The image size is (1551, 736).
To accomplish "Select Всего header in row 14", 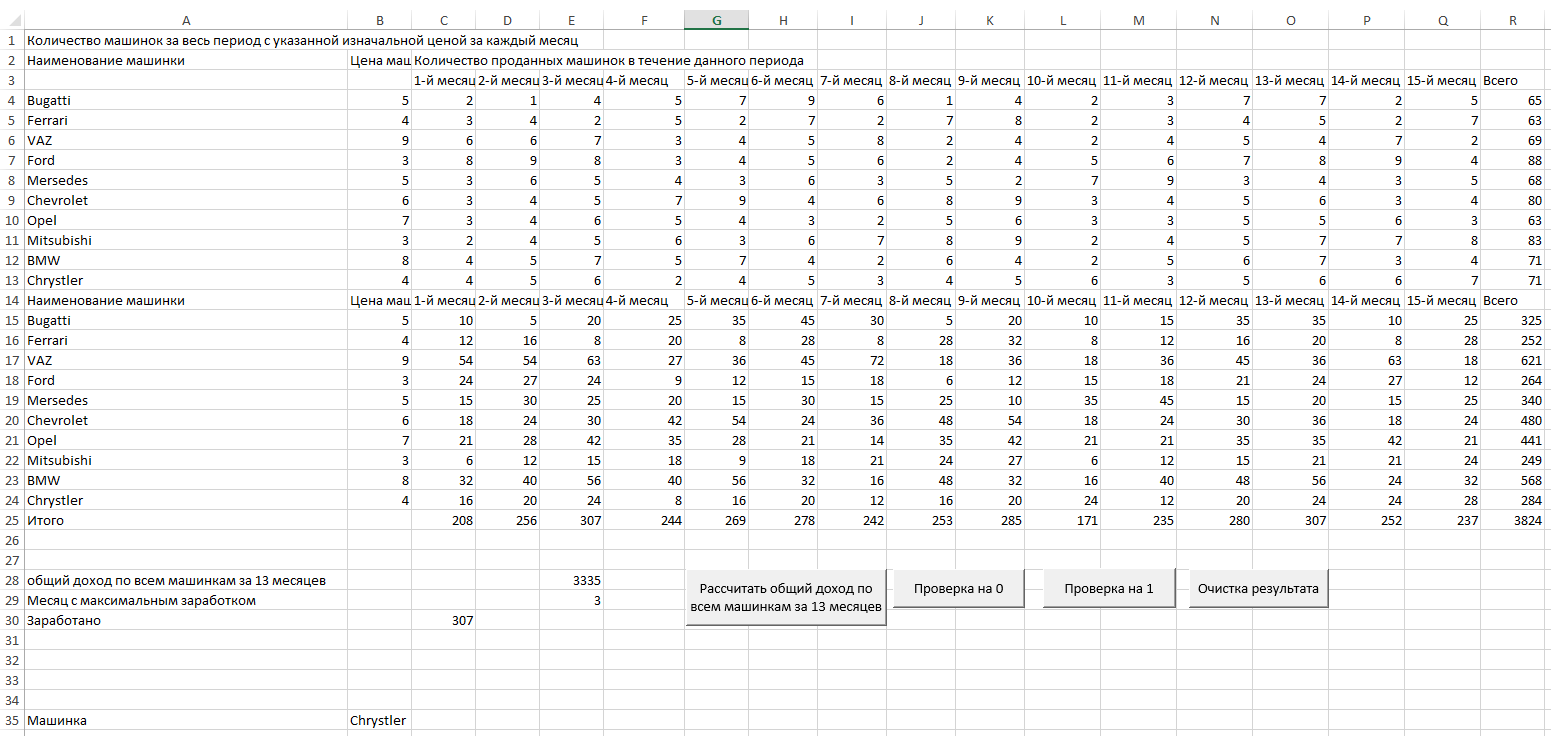I will click(1515, 300).
